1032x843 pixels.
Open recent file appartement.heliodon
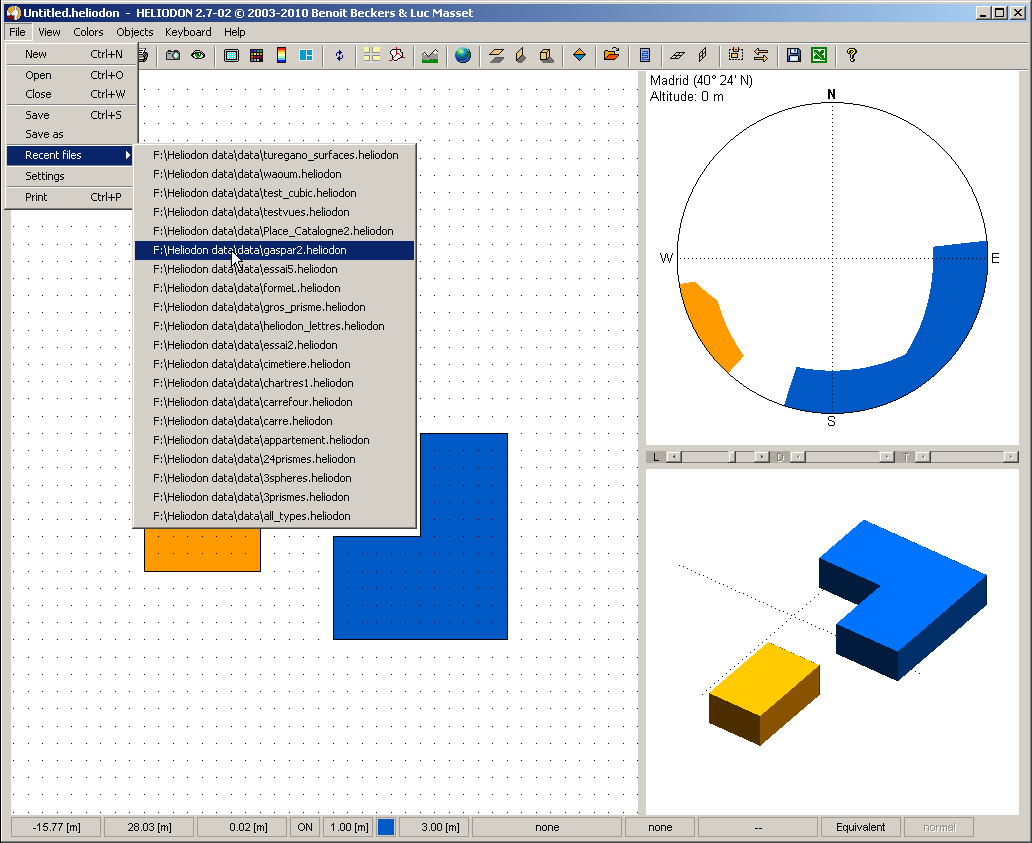pos(274,440)
